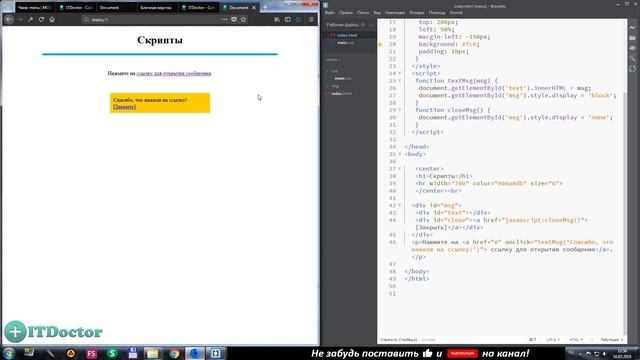The image size is (640, 360).
Task: Open the Помощь menu in Brackets
Action: pos(437,13)
